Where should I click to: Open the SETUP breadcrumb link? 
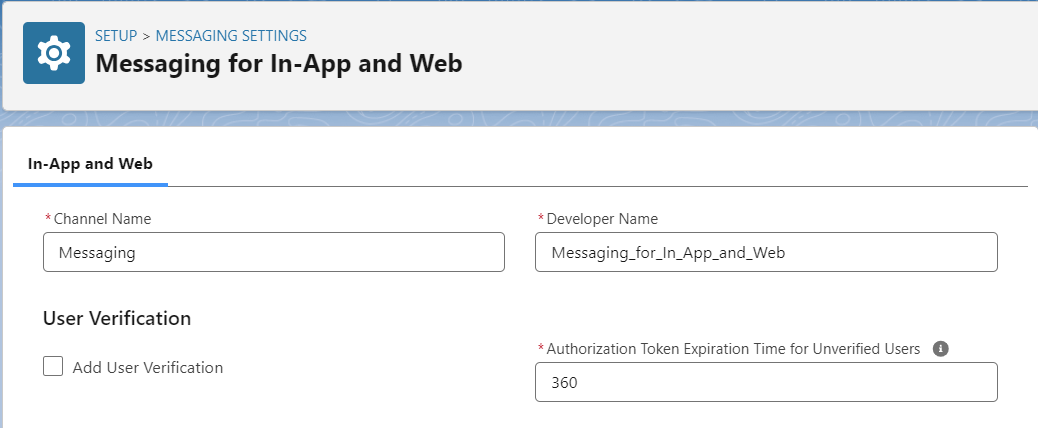[x=116, y=36]
